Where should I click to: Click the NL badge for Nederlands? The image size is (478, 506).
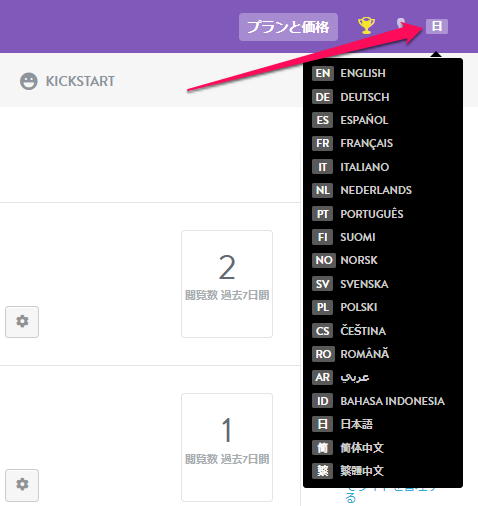click(x=322, y=190)
